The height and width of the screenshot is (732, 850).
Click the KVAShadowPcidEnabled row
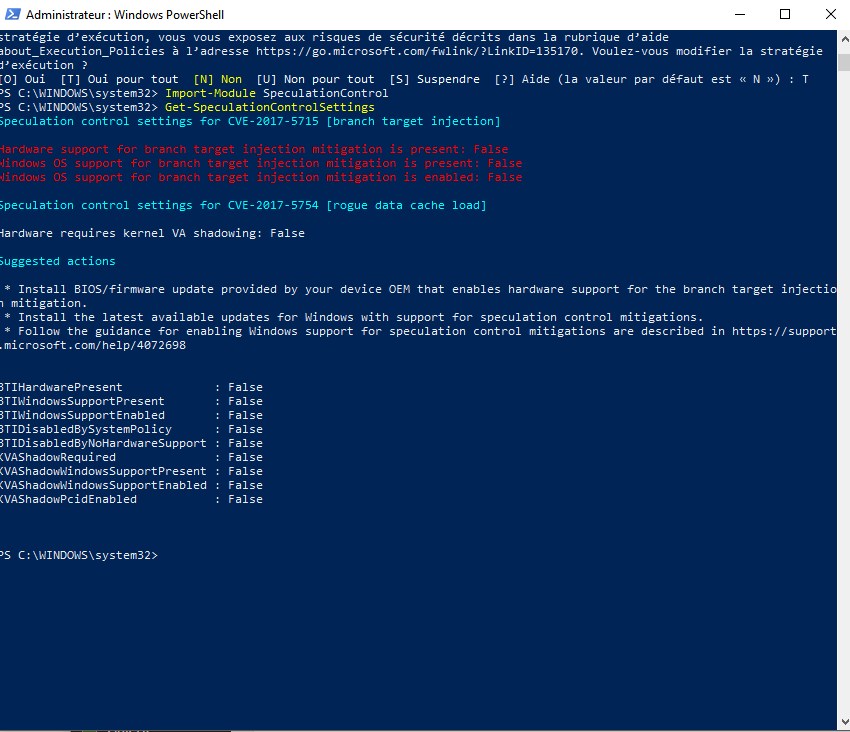131,499
